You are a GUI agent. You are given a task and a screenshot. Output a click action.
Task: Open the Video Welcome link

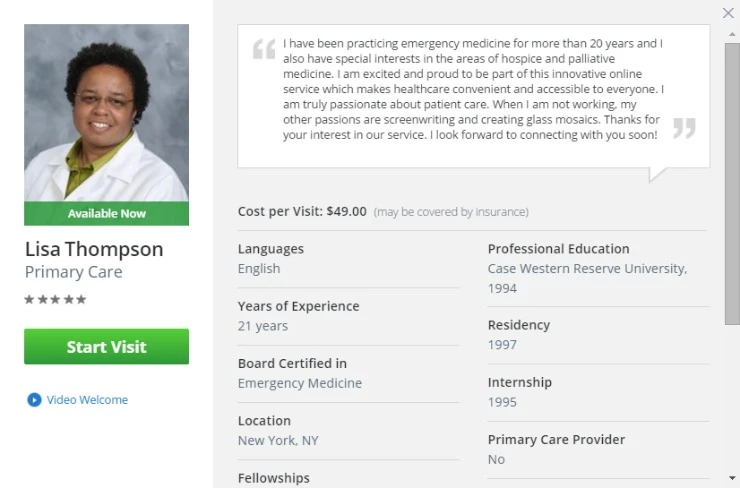point(87,400)
